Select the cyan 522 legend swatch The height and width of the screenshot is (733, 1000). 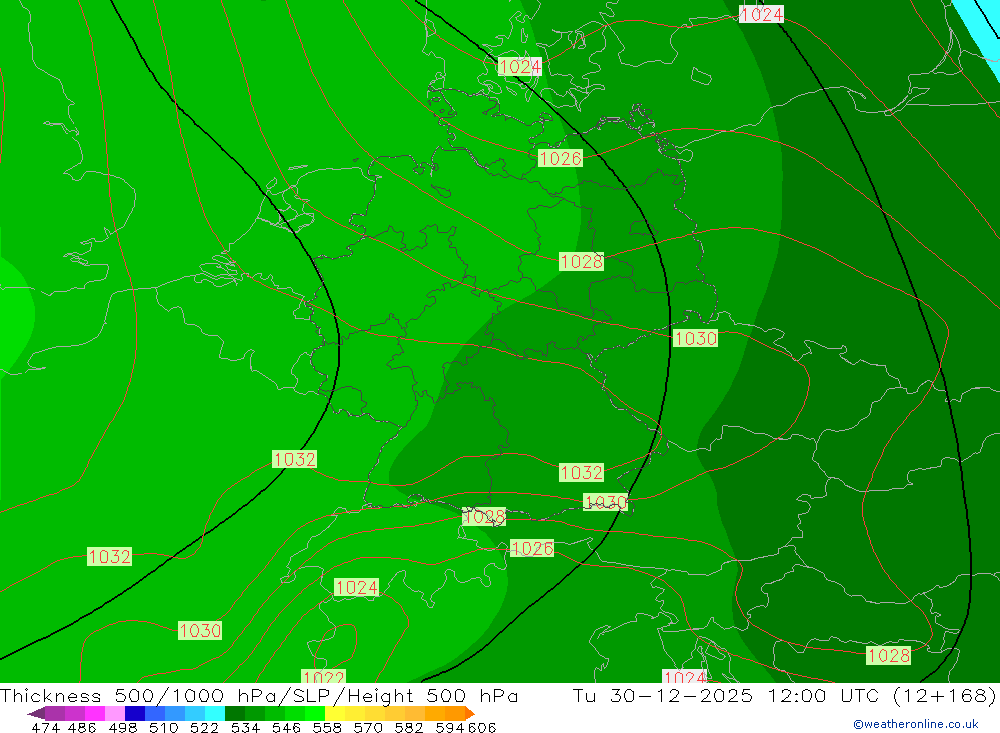(x=215, y=713)
